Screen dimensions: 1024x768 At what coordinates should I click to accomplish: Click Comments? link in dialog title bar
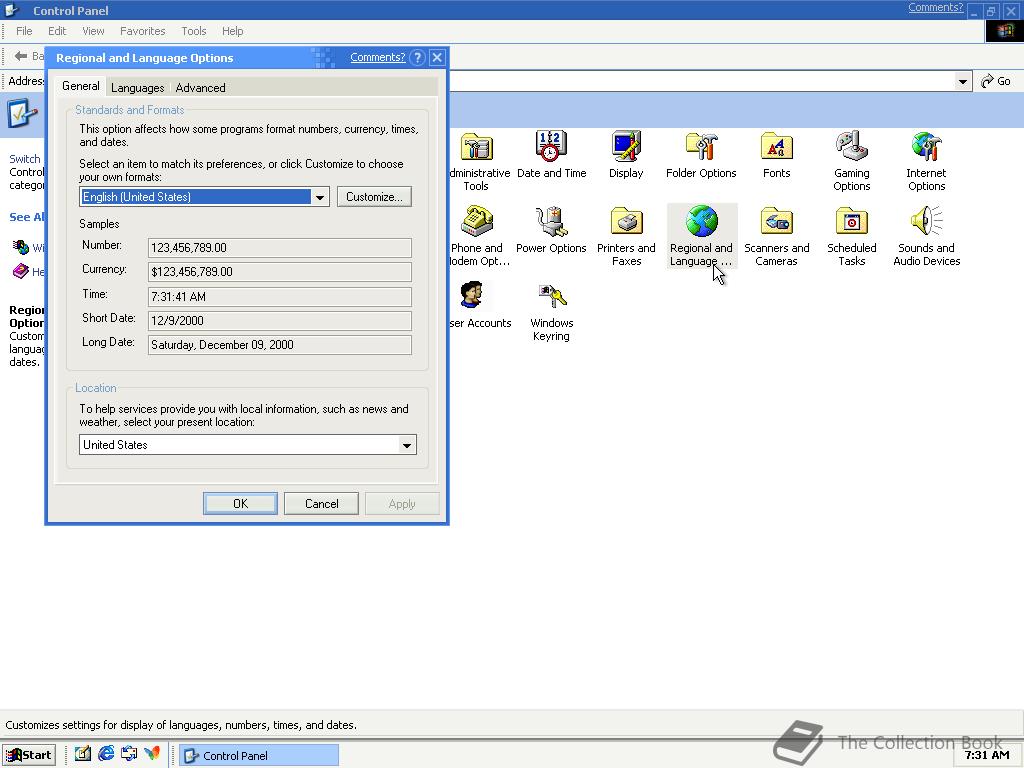377,57
